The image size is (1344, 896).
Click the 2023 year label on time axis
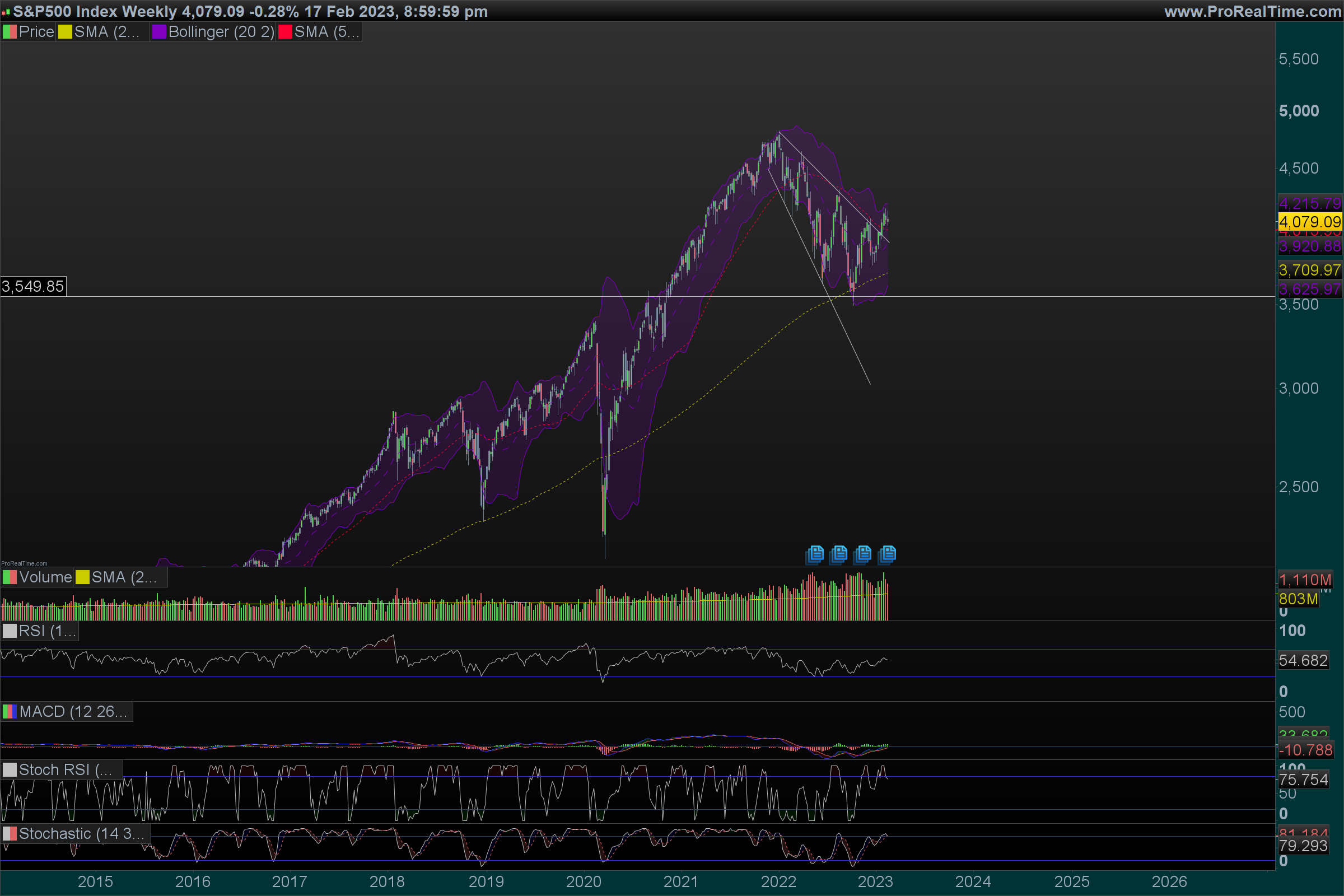[875, 881]
